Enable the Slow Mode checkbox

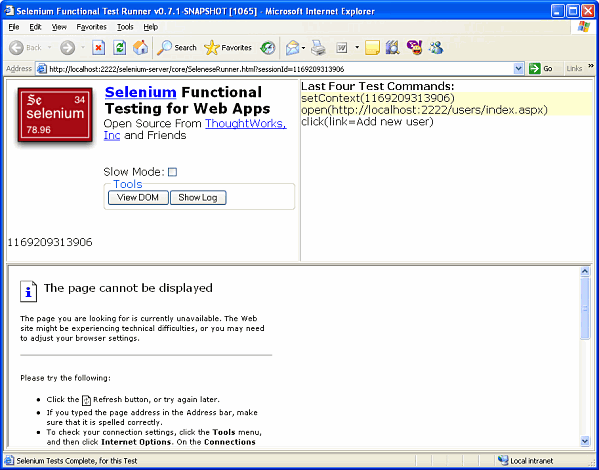(x=173, y=172)
